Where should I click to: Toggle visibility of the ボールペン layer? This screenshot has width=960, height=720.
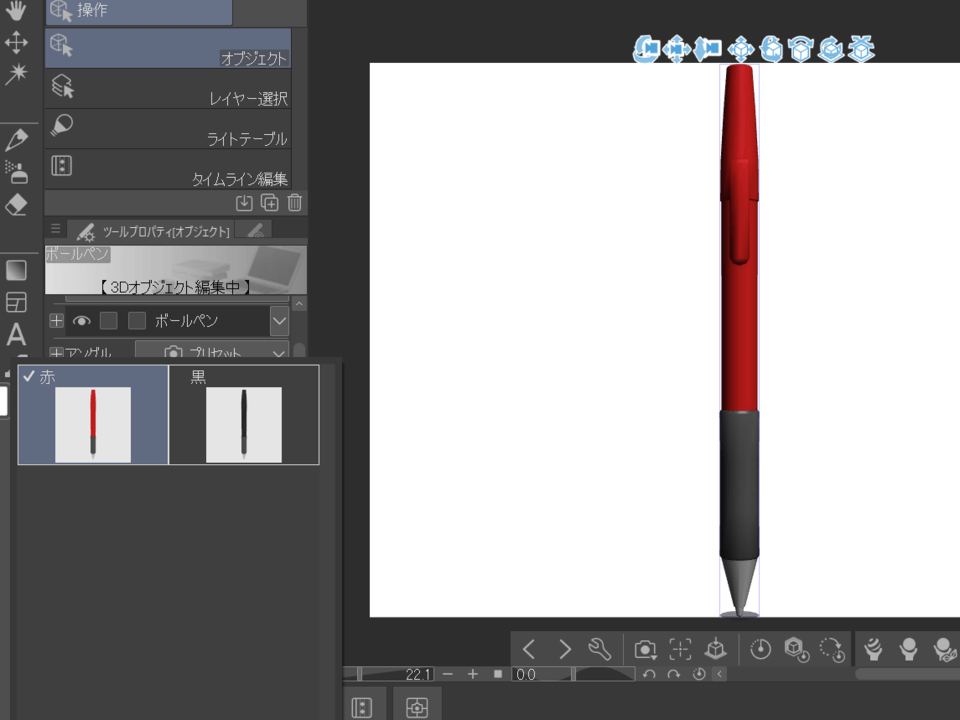pos(81,320)
